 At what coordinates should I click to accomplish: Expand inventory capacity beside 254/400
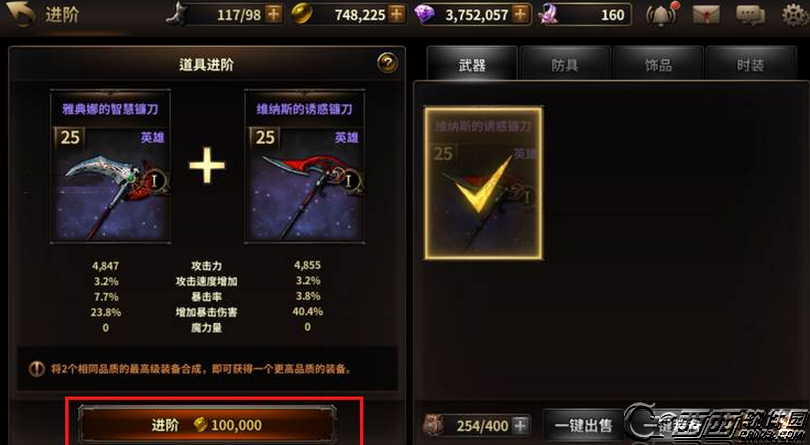522,425
